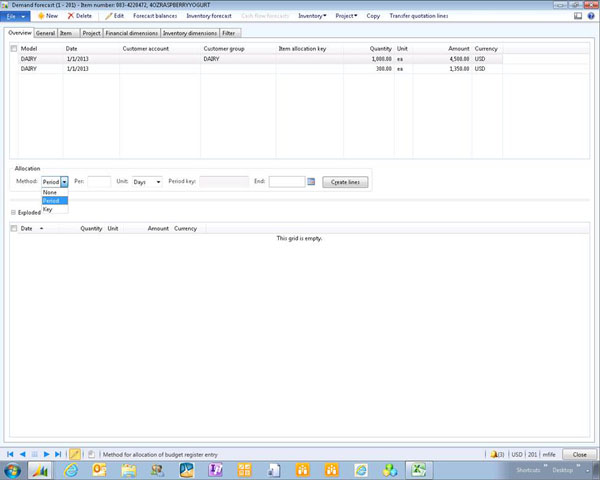
Task: Select the Overview tab
Action: click(x=20, y=33)
